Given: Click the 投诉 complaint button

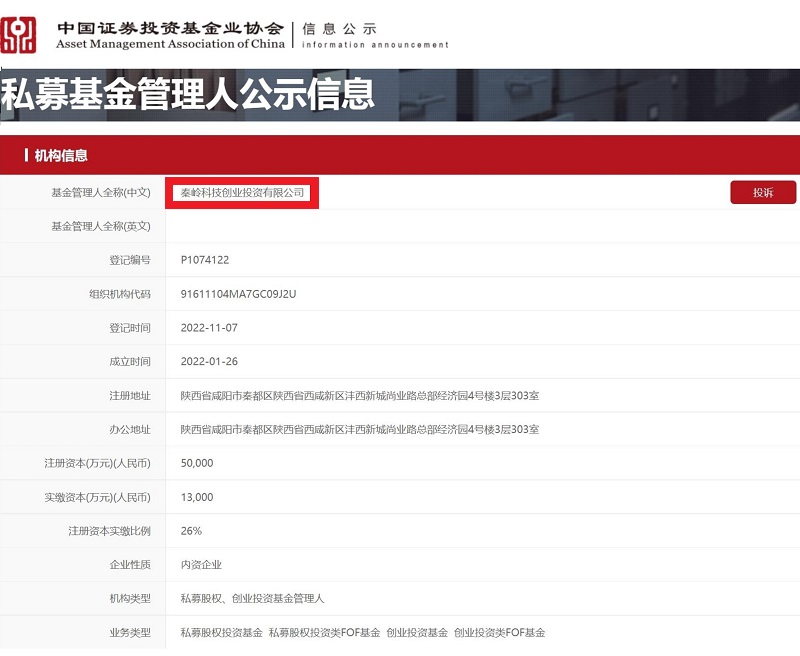Looking at the screenshot, I should [763, 192].
